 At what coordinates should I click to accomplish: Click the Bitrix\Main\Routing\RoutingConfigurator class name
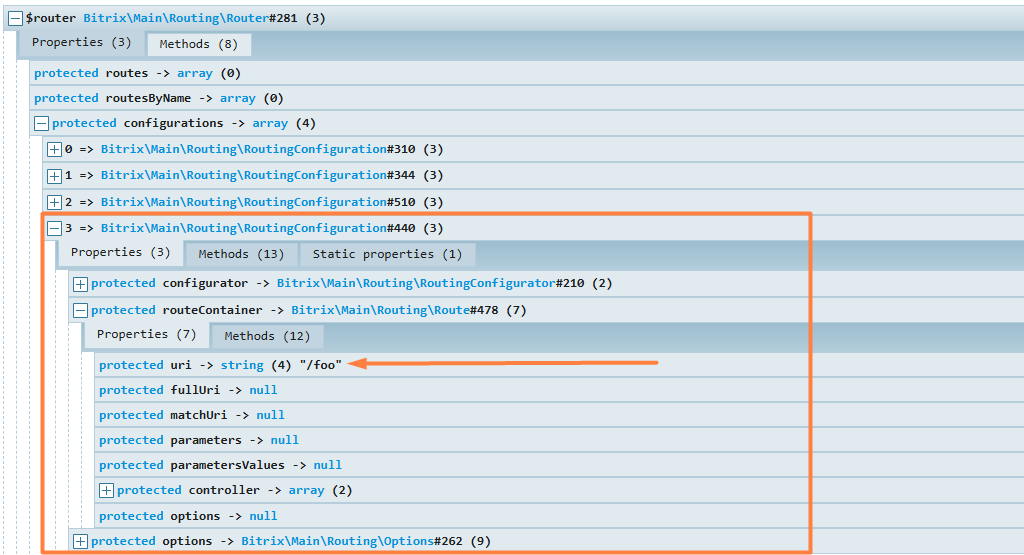[416, 283]
